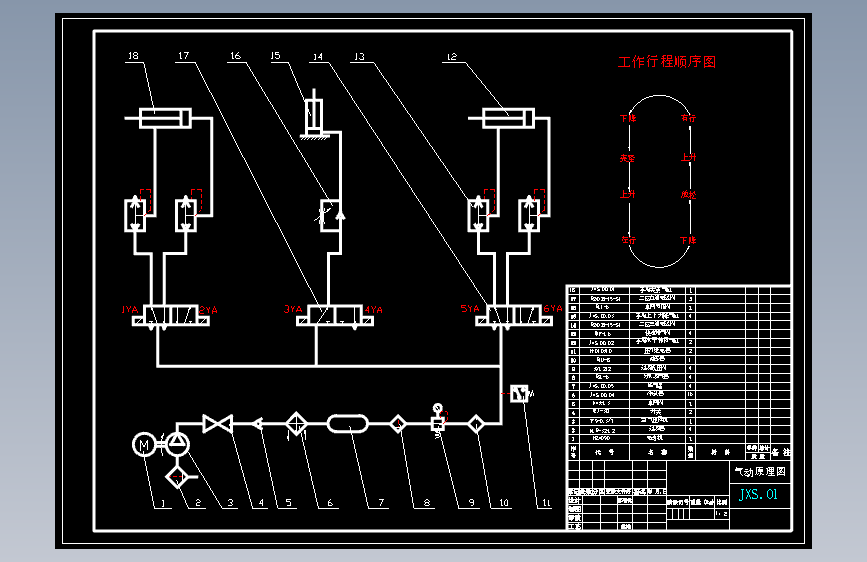Click the pressure regulator with gauge symbol
867x562 pixels.
(438, 420)
